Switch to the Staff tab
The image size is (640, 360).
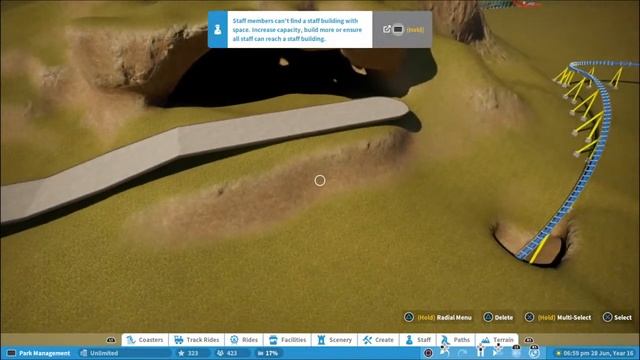[x=418, y=340]
